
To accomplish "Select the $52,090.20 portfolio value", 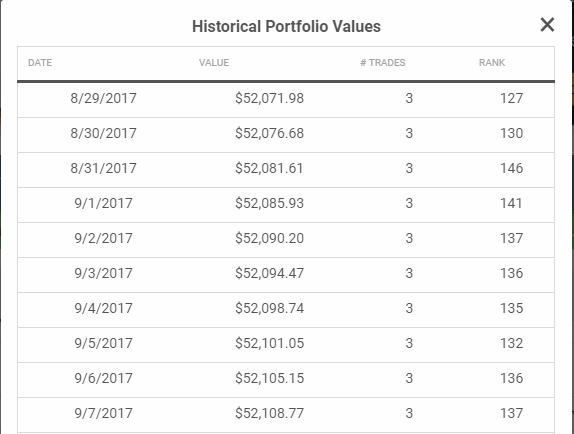I will tap(269, 238).
